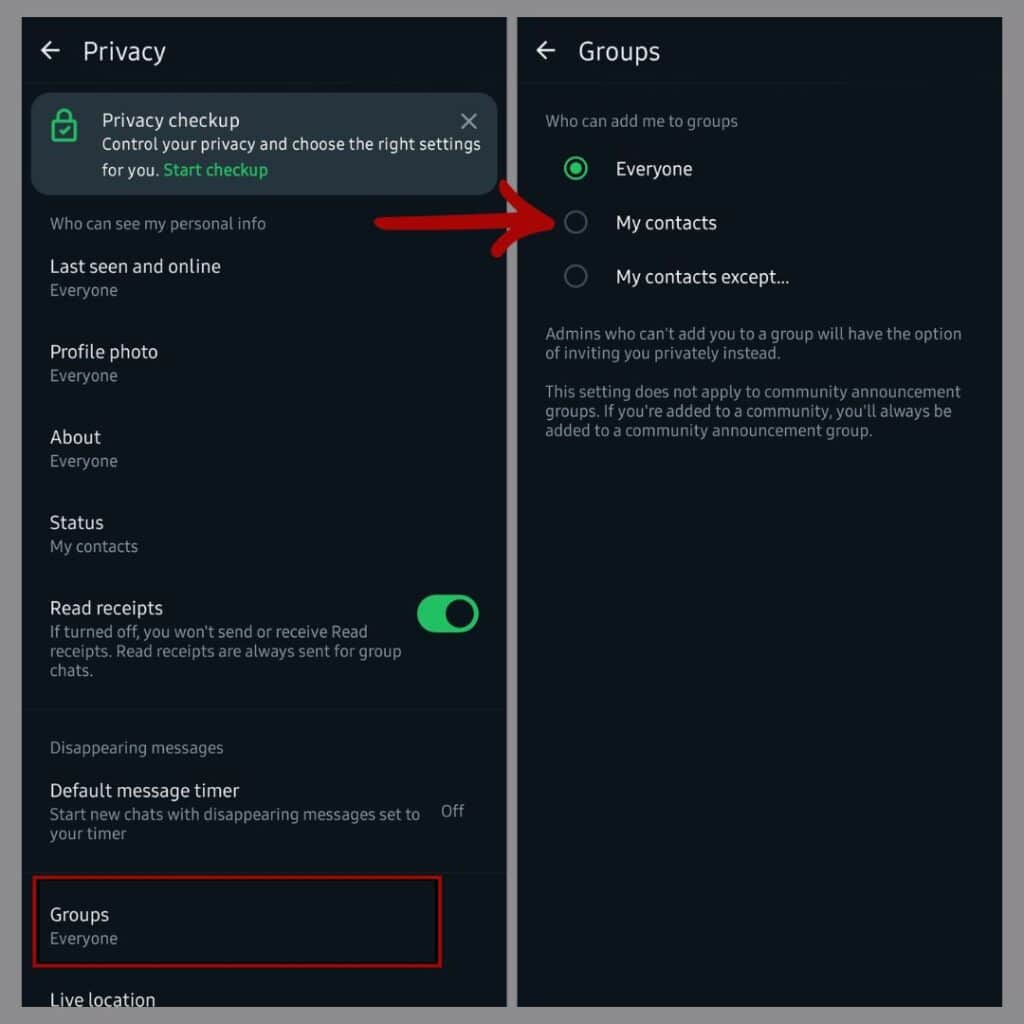This screenshot has height=1024, width=1024.
Task: Open the Live location setting
Action: 103,999
